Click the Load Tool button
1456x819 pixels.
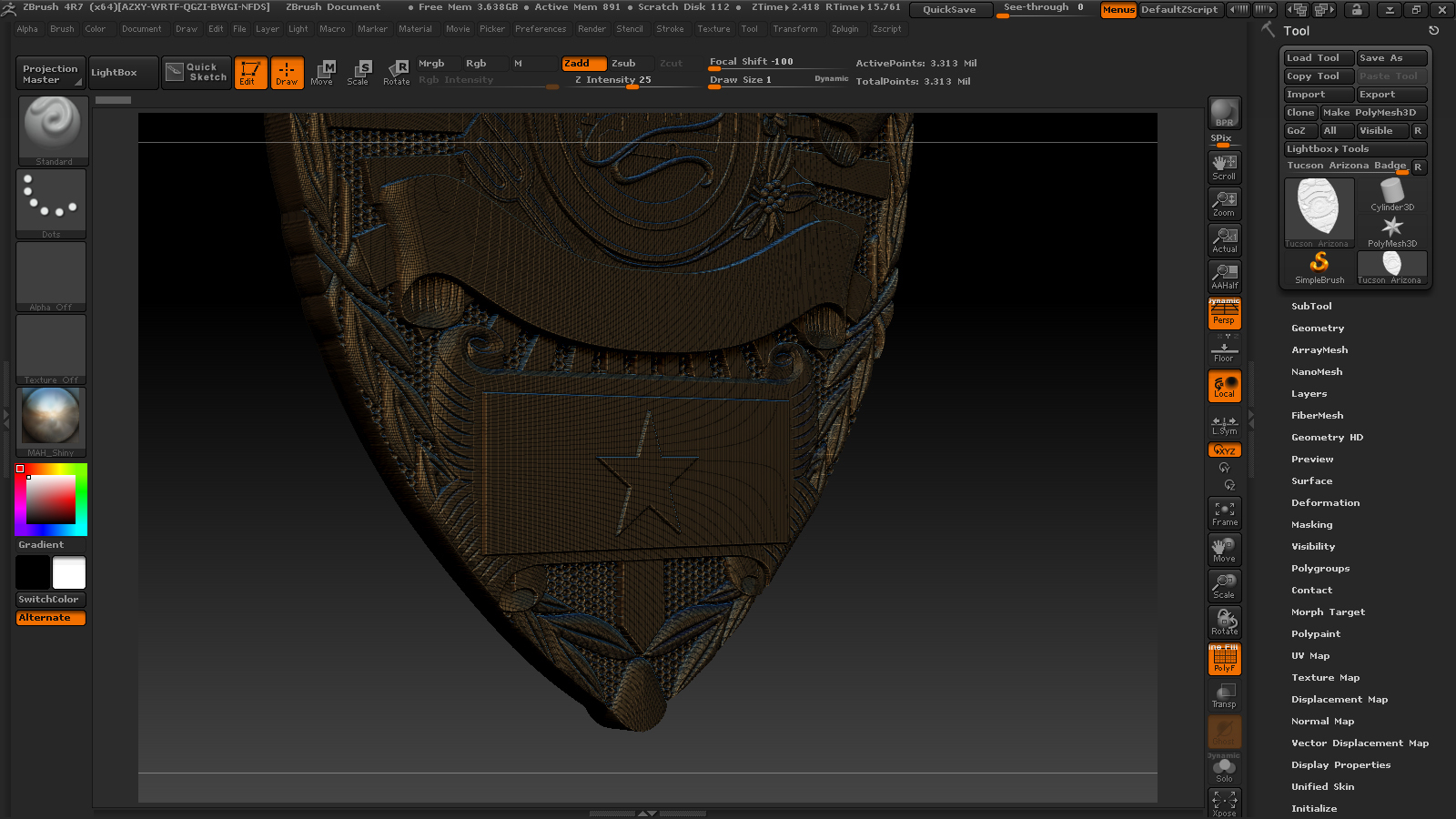[x=1319, y=58]
